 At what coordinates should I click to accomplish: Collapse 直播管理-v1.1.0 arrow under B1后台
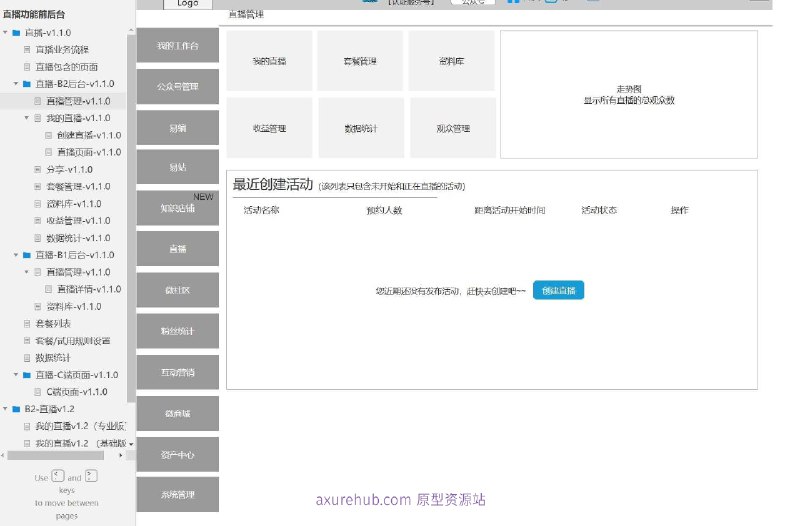[27, 272]
